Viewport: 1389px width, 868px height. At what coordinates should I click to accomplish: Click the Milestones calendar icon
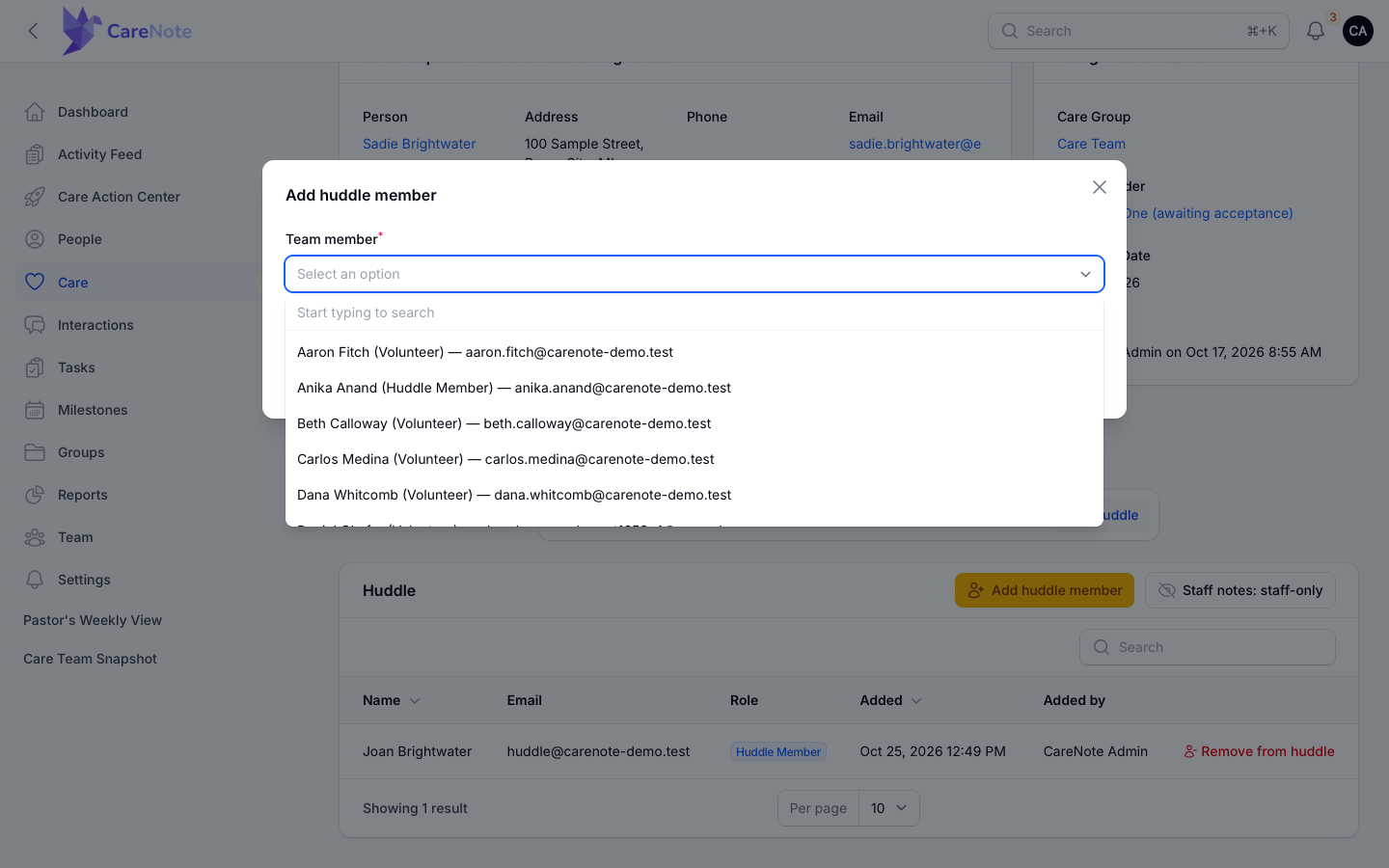click(35, 410)
